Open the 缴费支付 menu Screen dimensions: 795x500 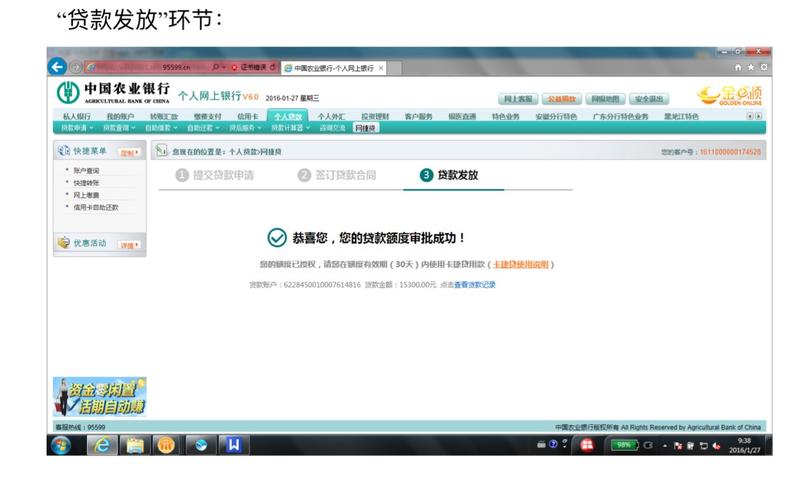coord(207,117)
